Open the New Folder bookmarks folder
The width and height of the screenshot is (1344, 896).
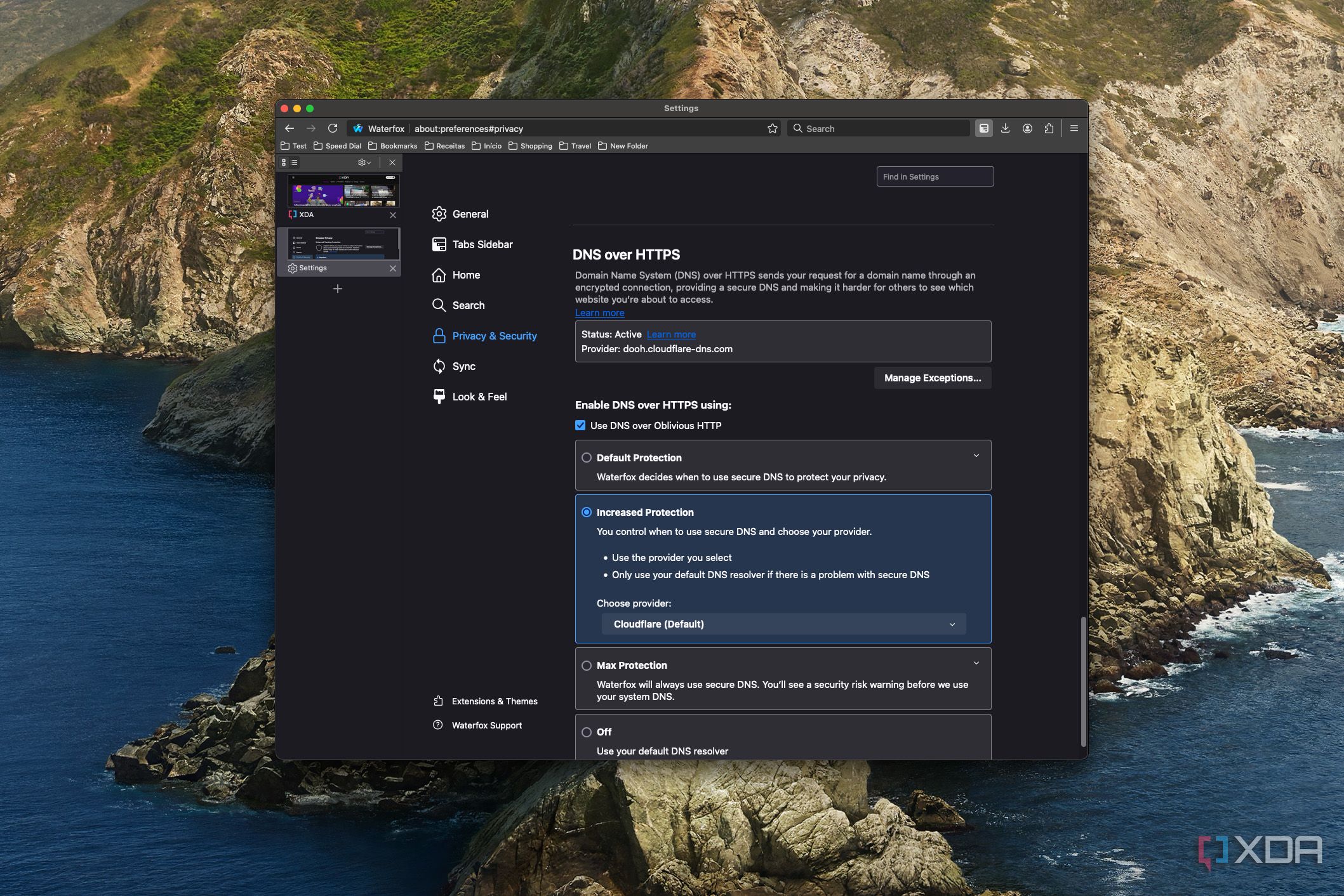623,146
